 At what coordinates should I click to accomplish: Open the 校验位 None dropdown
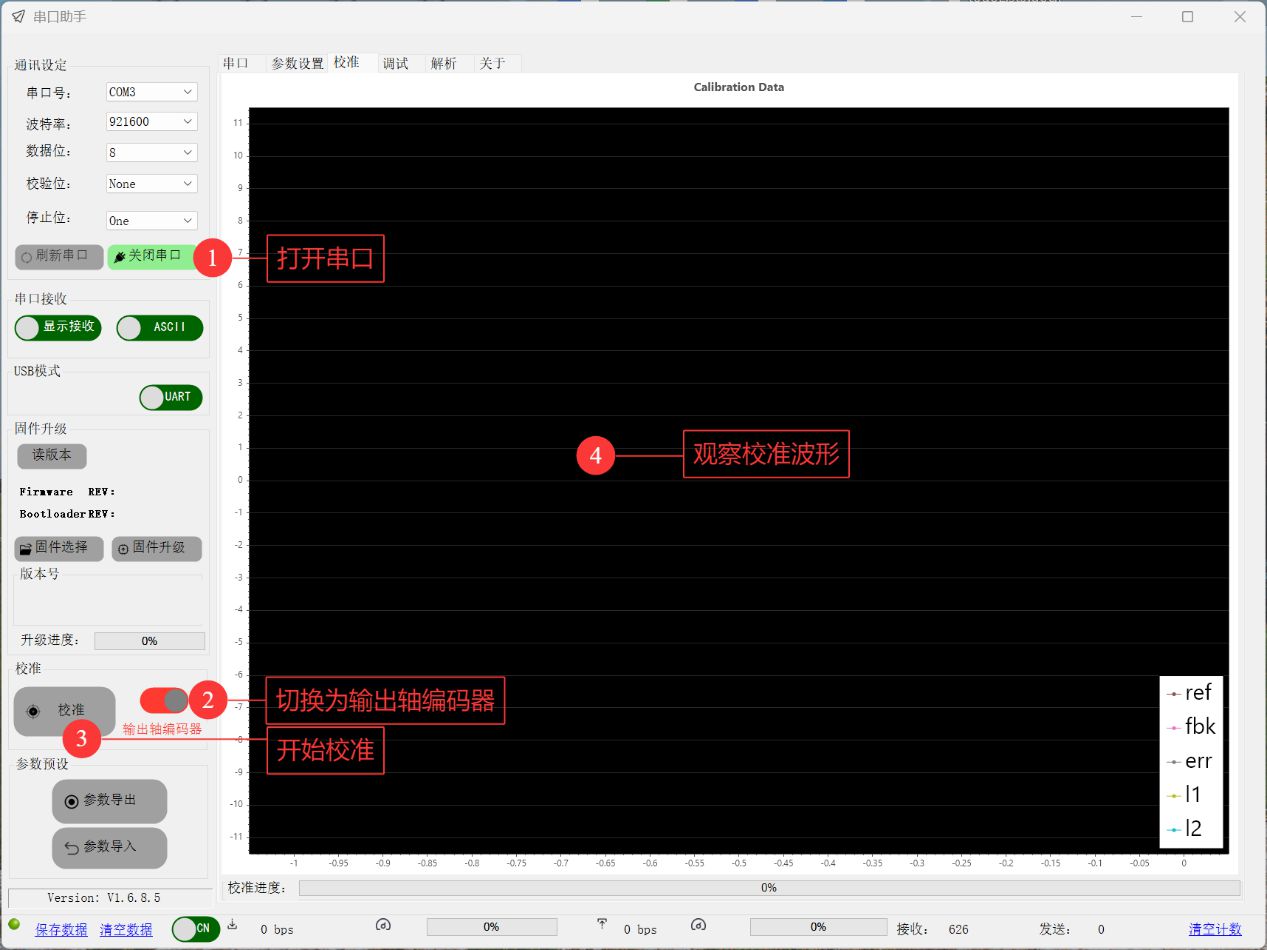pos(152,184)
